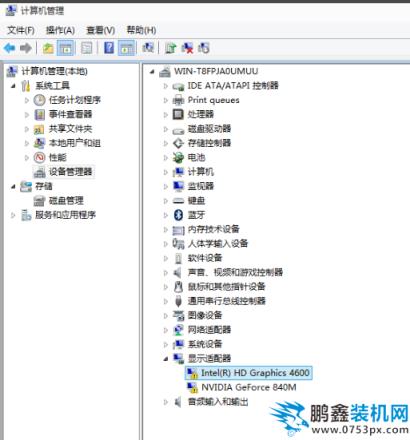Image resolution: width=410 pixels, height=440 pixels.
Task: Open the 查看(V) menu
Action: pyautogui.click(x=101, y=30)
